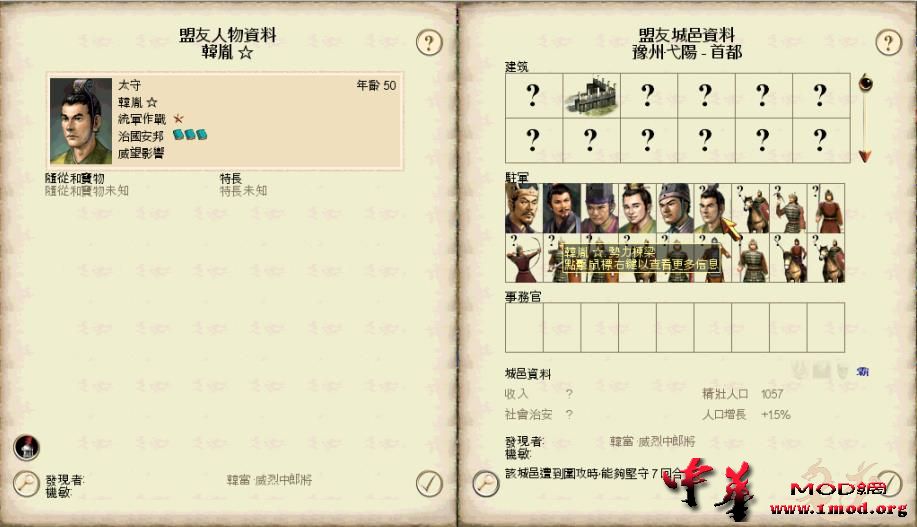Open help on the settlement info panel

888,43
